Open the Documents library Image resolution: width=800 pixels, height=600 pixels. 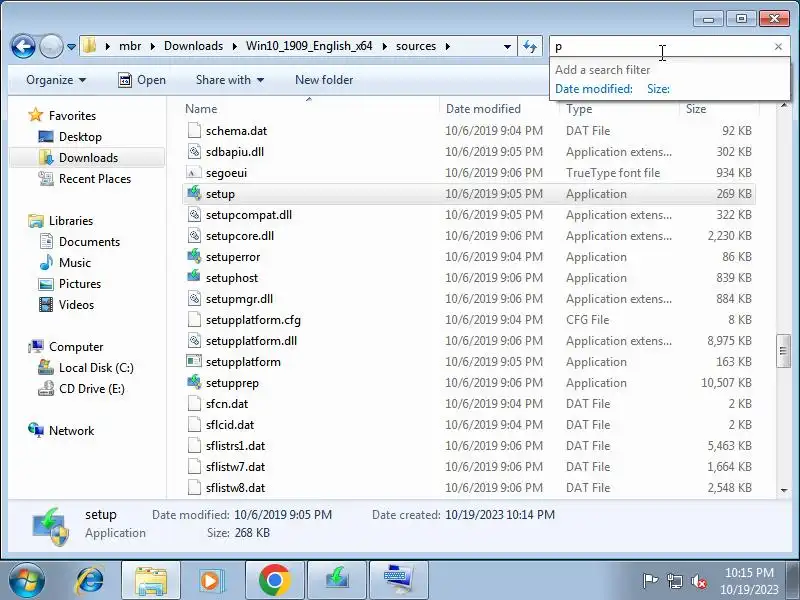(89, 241)
